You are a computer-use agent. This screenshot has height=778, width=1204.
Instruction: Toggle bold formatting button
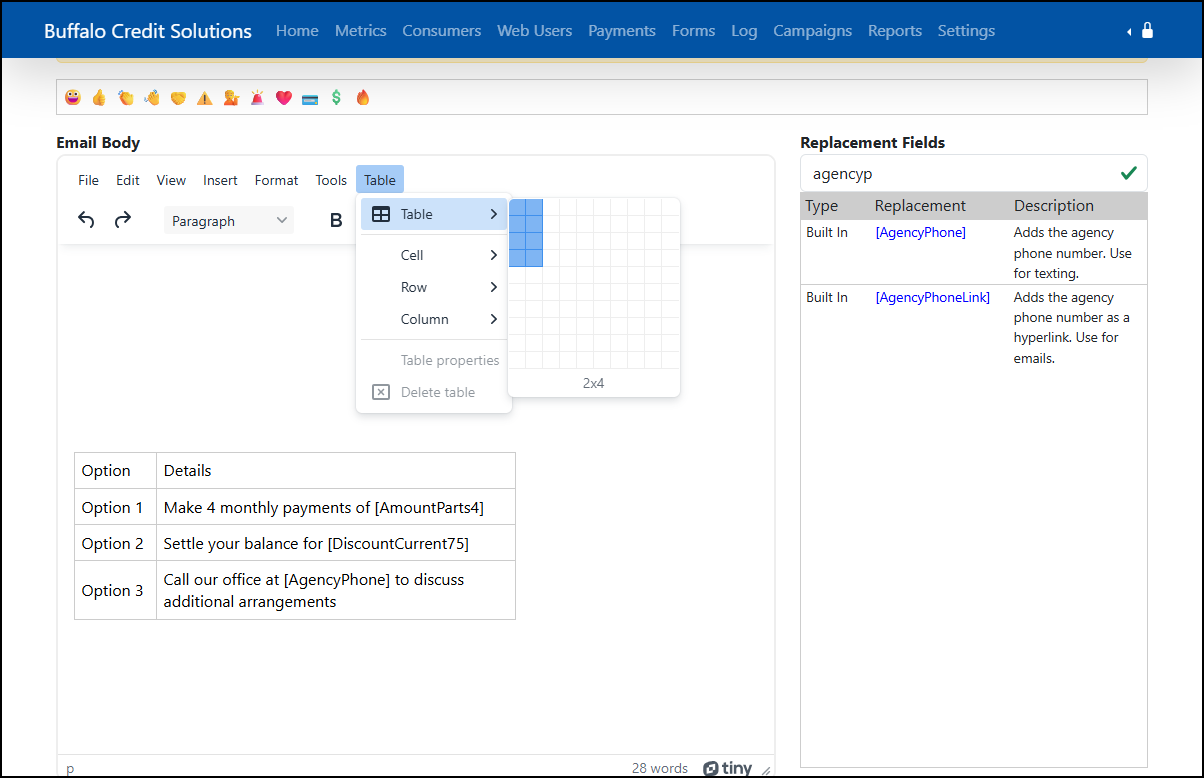coord(336,220)
